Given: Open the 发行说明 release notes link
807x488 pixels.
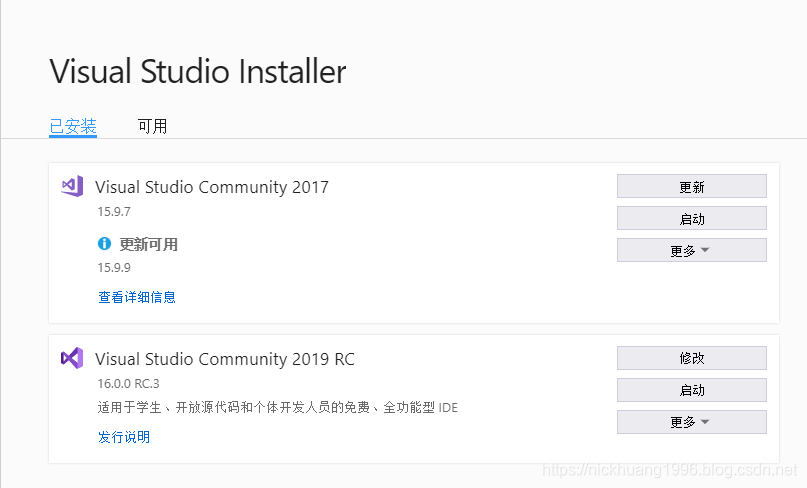Looking at the screenshot, I should click(124, 437).
